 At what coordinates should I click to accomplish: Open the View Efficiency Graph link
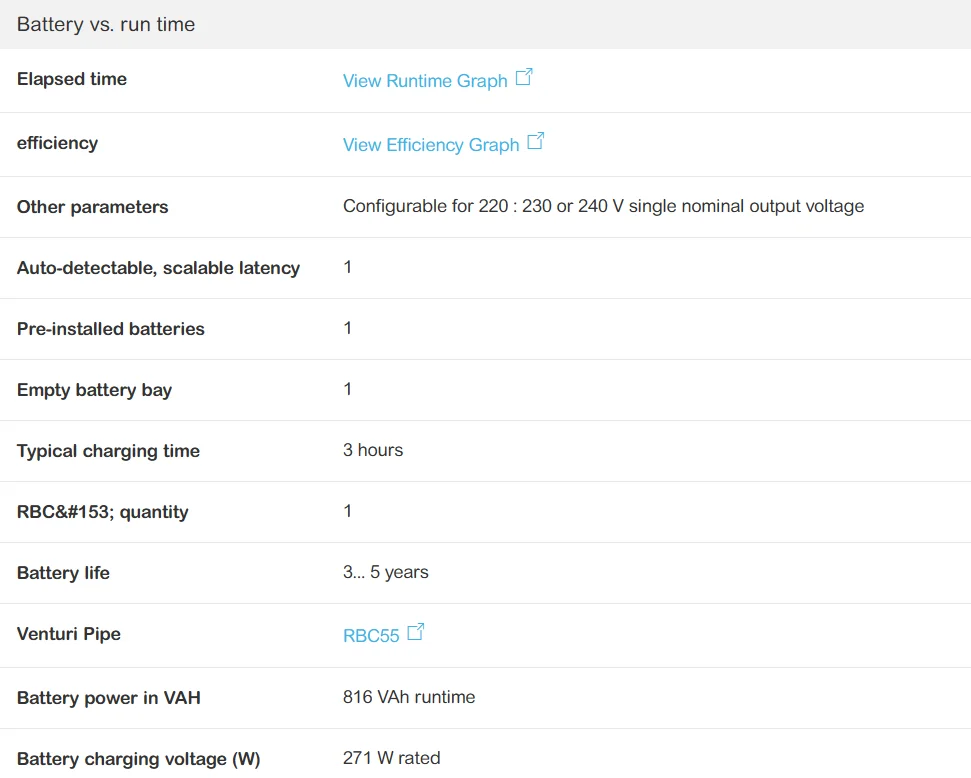point(431,145)
